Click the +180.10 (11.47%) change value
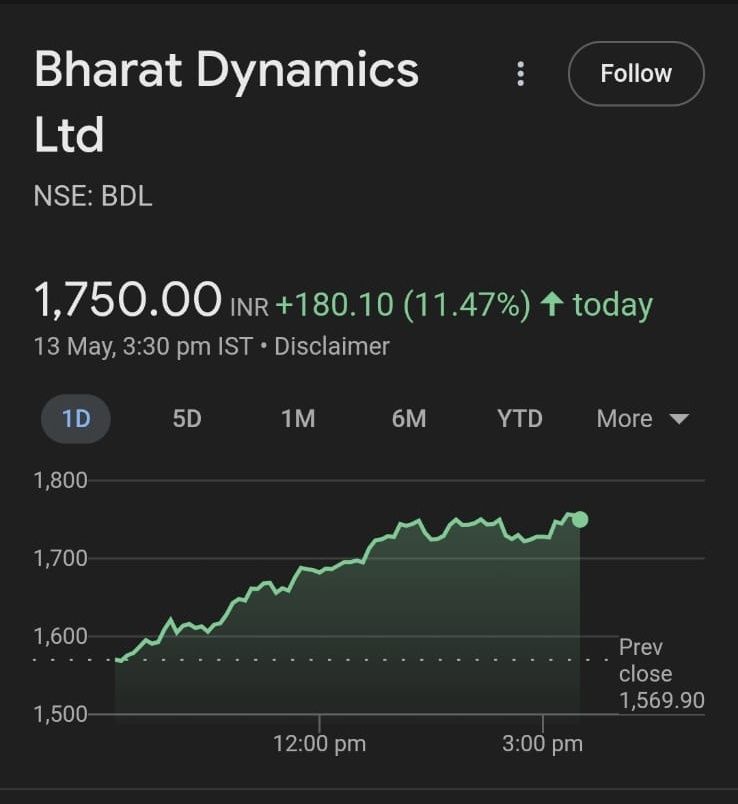The height and width of the screenshot is (804, 738). point(403,305)
